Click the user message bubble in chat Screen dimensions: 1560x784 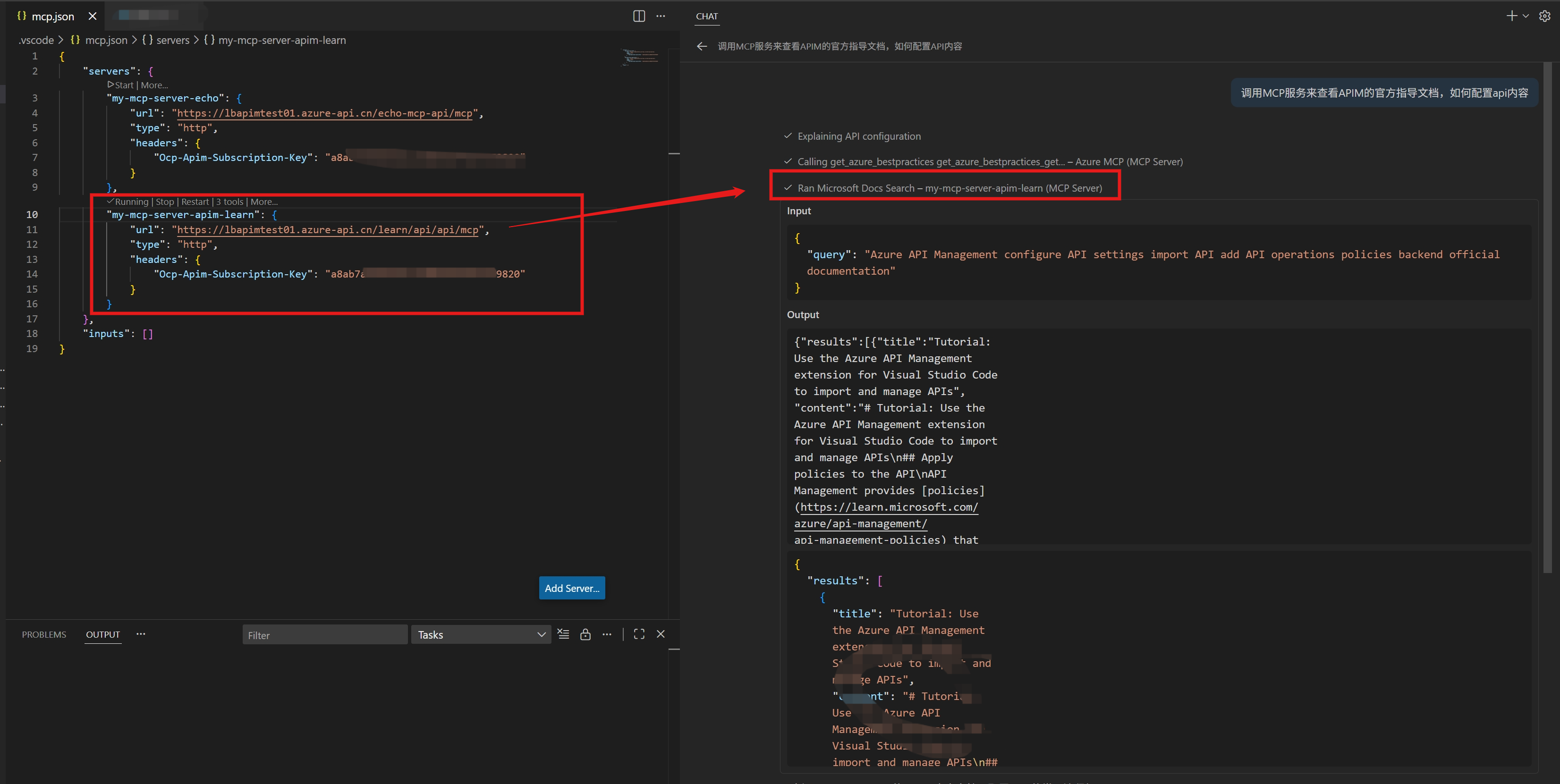(1384, 93)
